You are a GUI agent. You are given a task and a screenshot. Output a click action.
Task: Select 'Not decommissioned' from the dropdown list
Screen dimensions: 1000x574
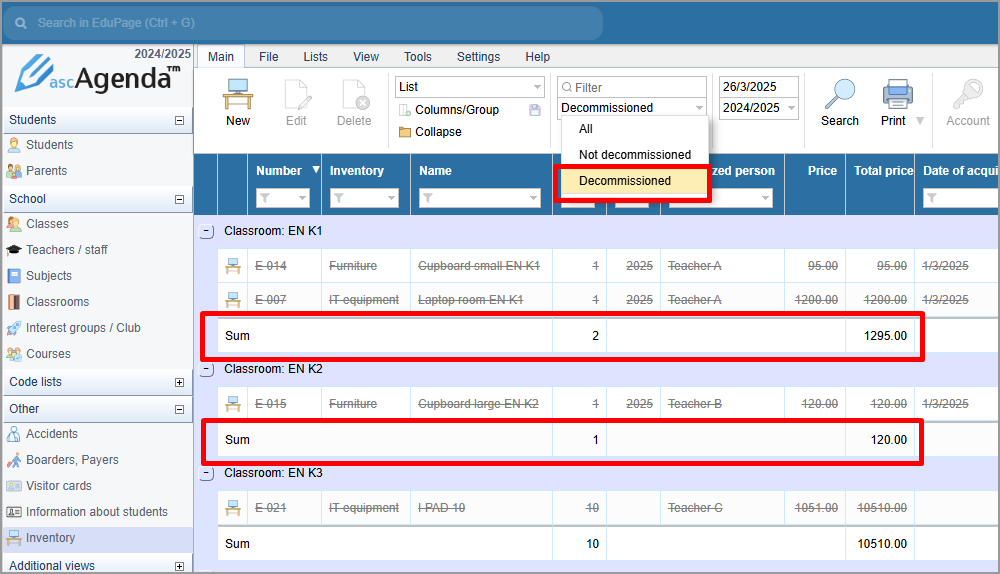(x=634, y=155)
